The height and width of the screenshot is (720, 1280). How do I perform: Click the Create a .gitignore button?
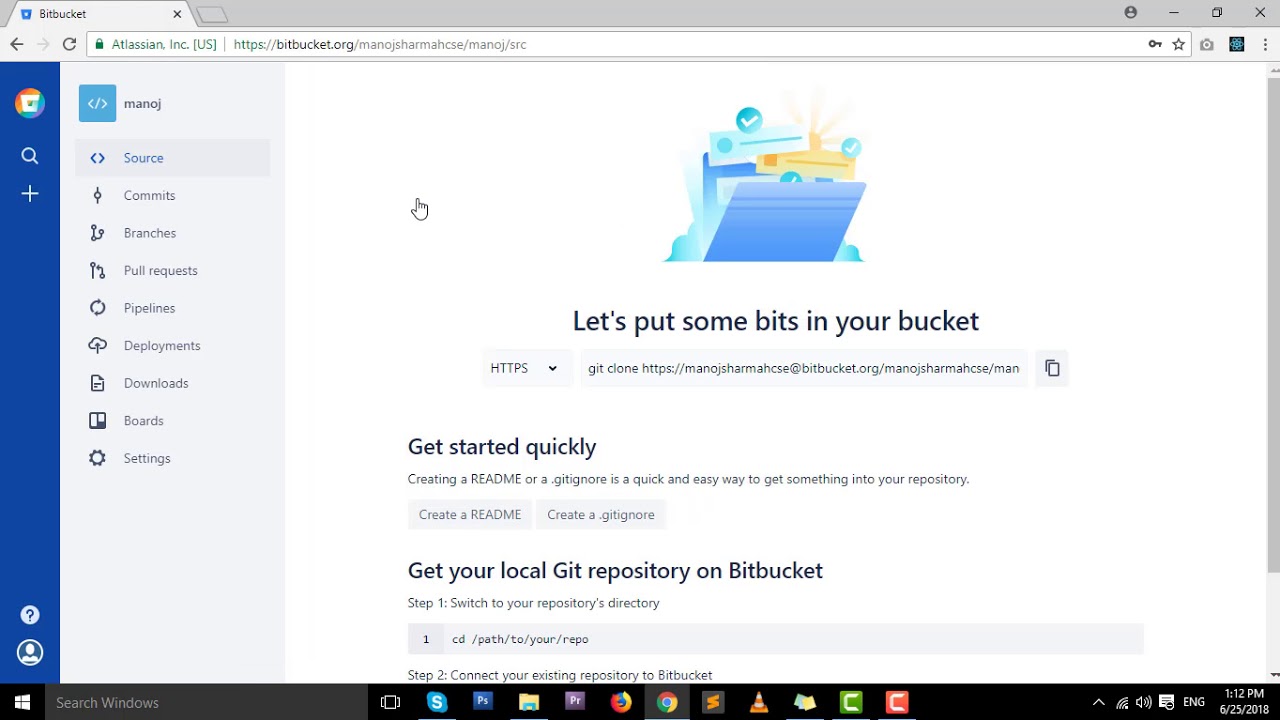(601, 514)
